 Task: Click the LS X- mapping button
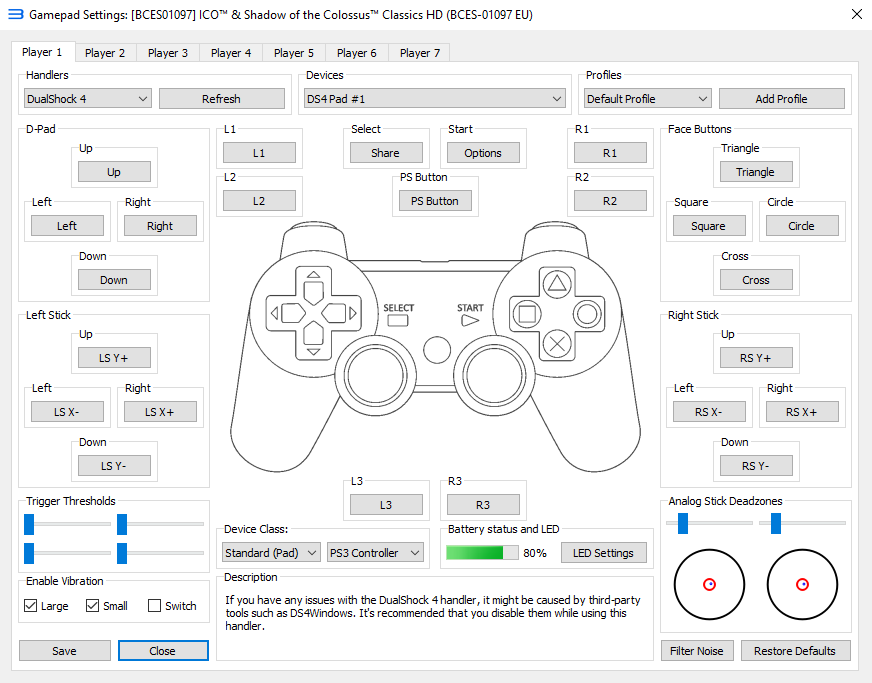67,412
